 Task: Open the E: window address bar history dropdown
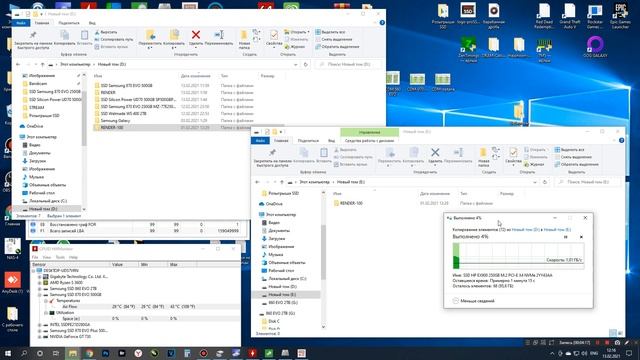coord(535,182)
